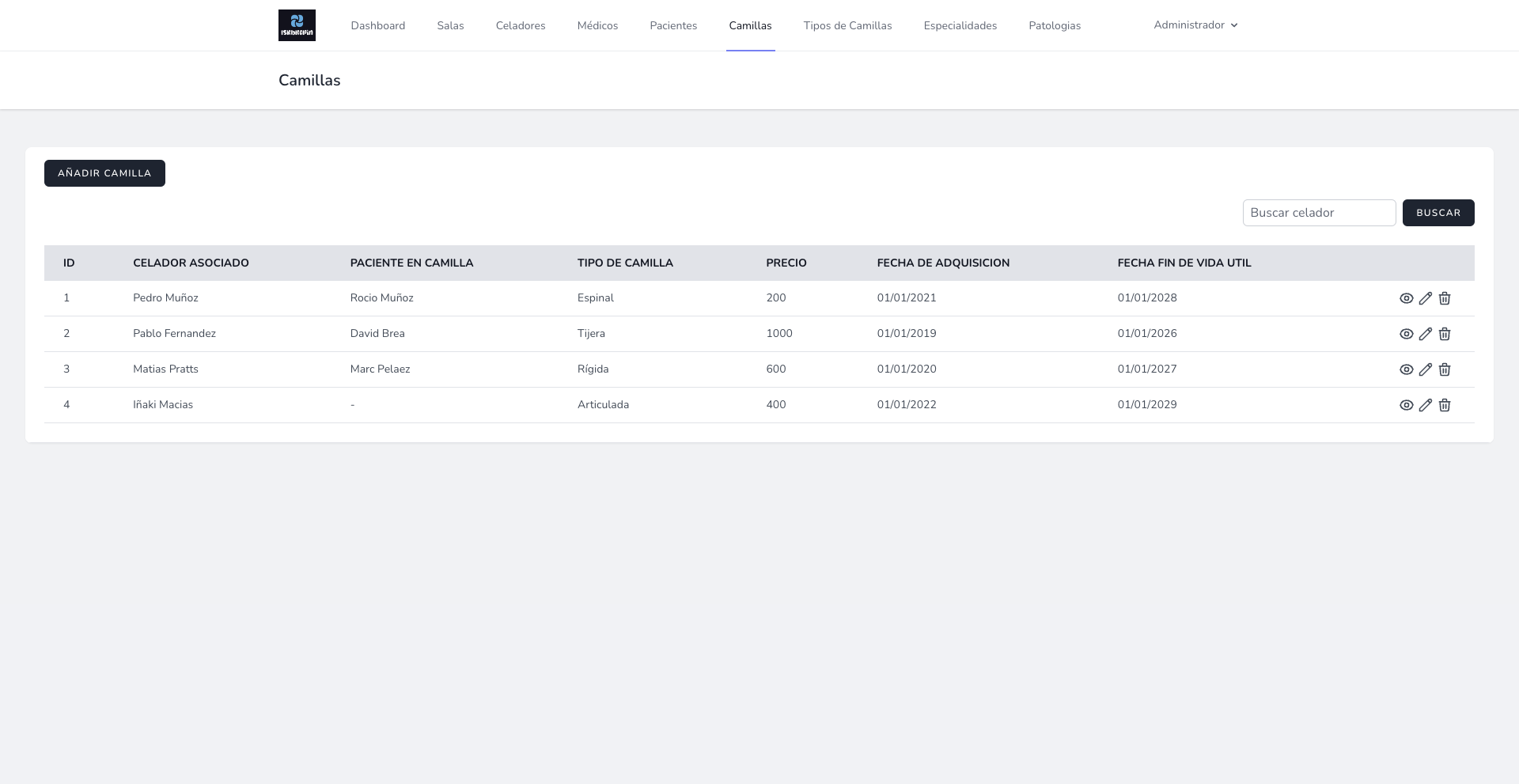View details of camilla ID 1

pyautogui.click(x=1406, y=298)
